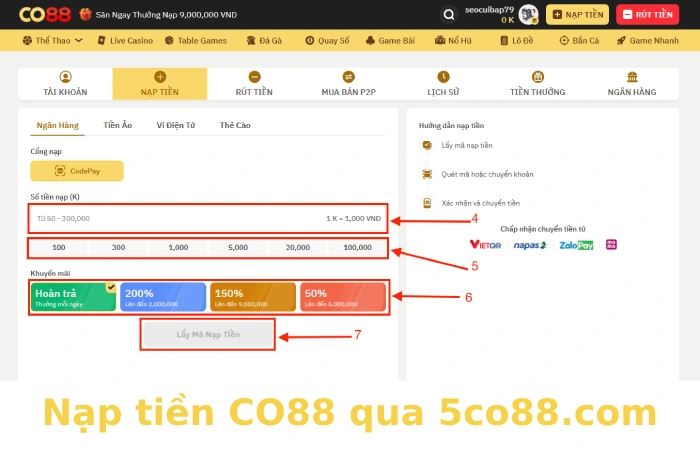Choose the 5,000 preset amount
This screenshot has height=450, width=700.
[x=238, y=247]
